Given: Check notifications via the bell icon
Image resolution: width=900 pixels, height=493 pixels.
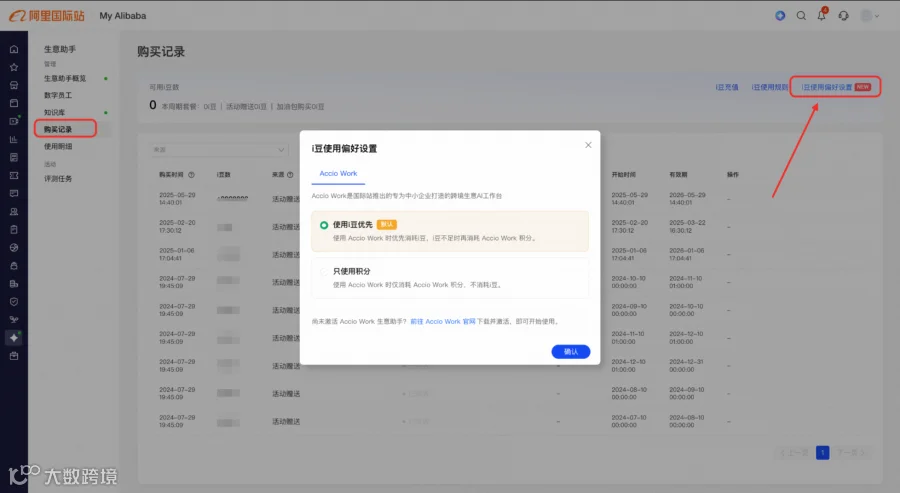Looking at the screenshot, I should [822, 15].
